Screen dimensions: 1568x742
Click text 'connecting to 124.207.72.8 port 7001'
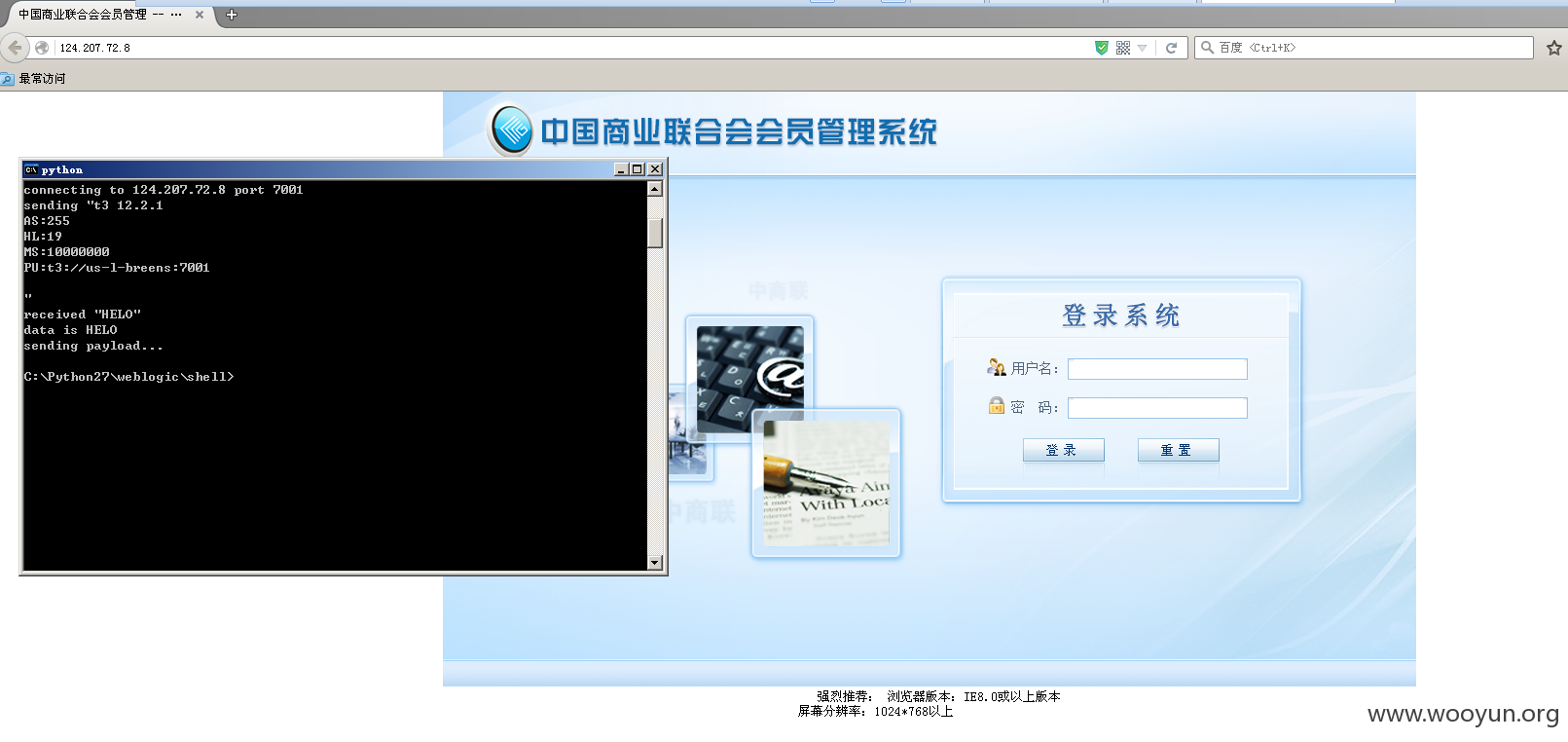click(164, 190)
